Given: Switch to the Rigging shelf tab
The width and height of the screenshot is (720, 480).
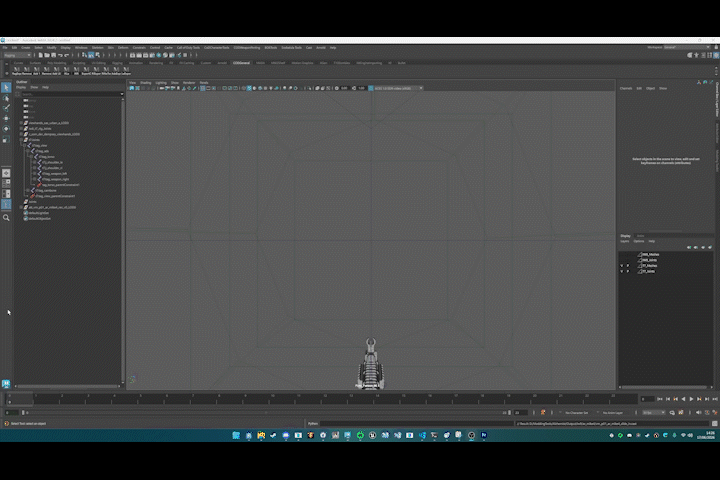Looking at the screenshot, I should coord(117,63).
